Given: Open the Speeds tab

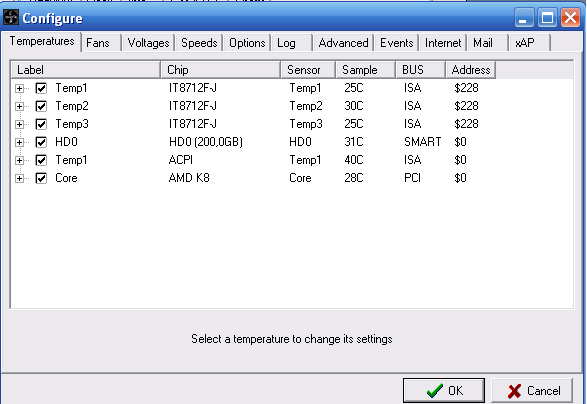Looking at the screenshot, I should (x=199, y=43).
